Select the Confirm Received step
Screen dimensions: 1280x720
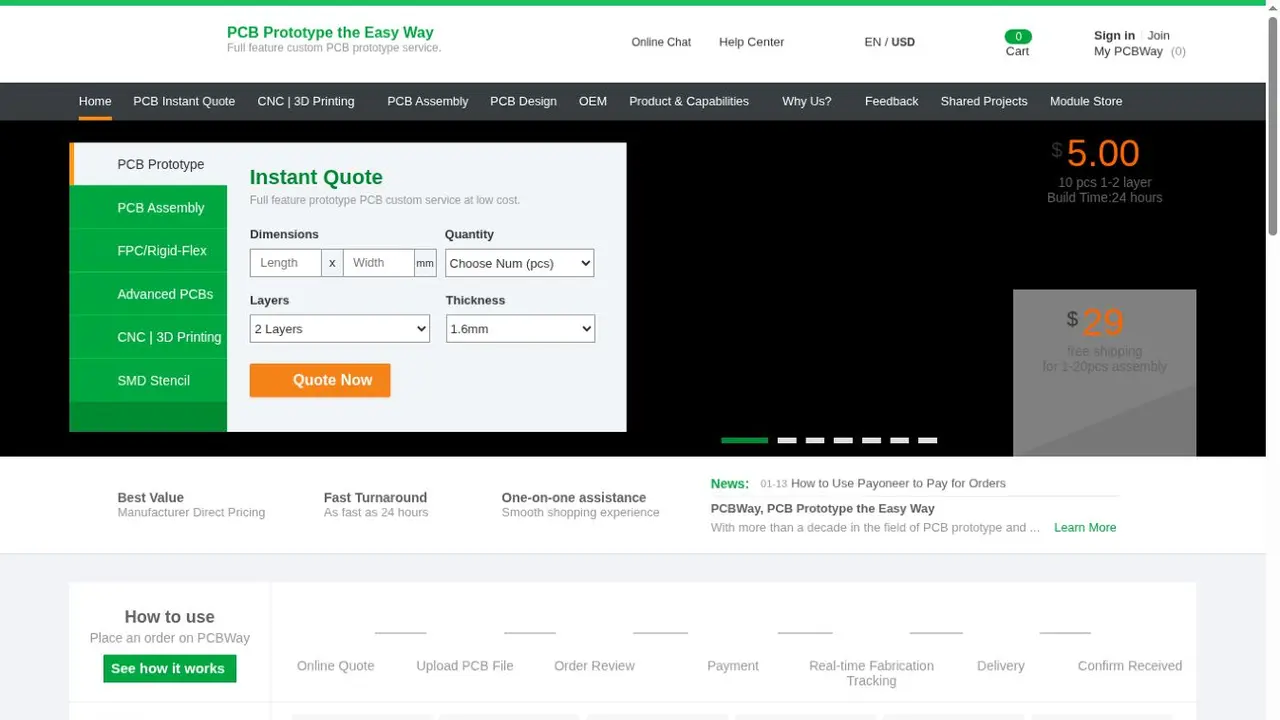pyautogui.click(x=1130, y=665)
